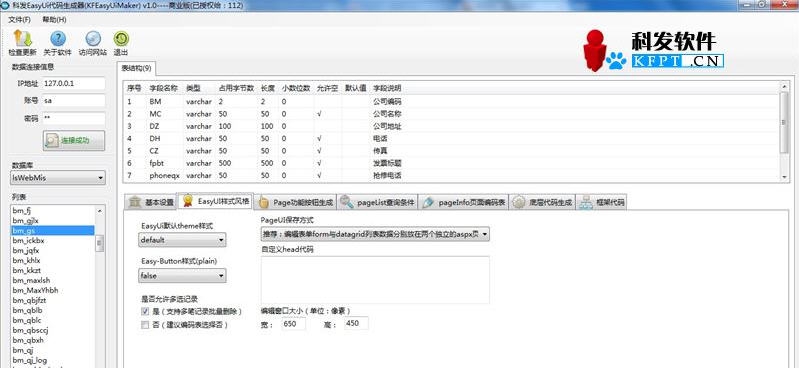Select bm_khlx in the table list
The width and height of the screenshot is (799, 368).
click(52, 260)
